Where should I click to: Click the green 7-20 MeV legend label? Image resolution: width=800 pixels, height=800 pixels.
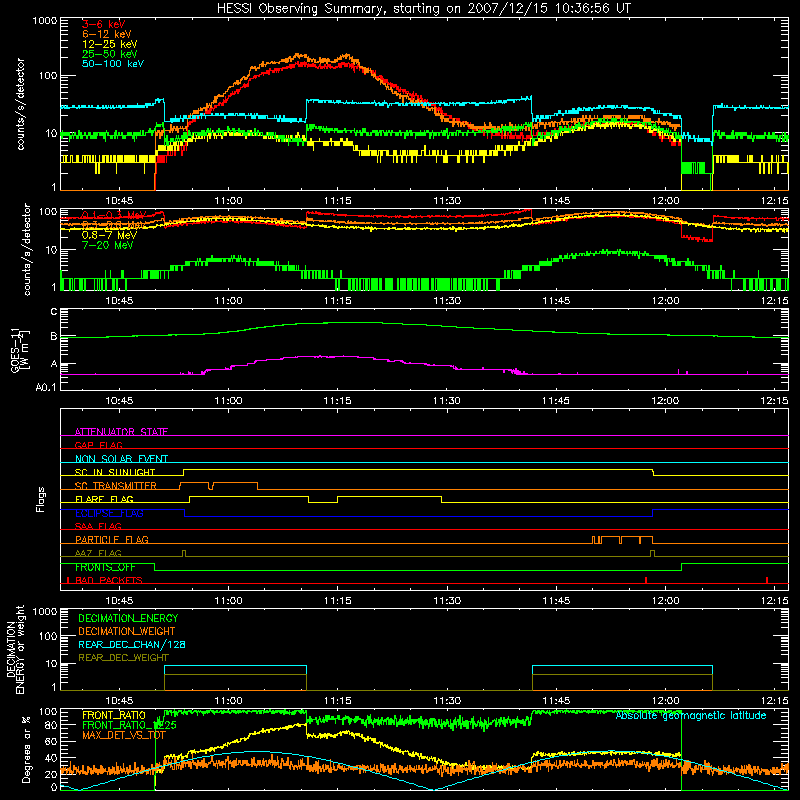108,245
